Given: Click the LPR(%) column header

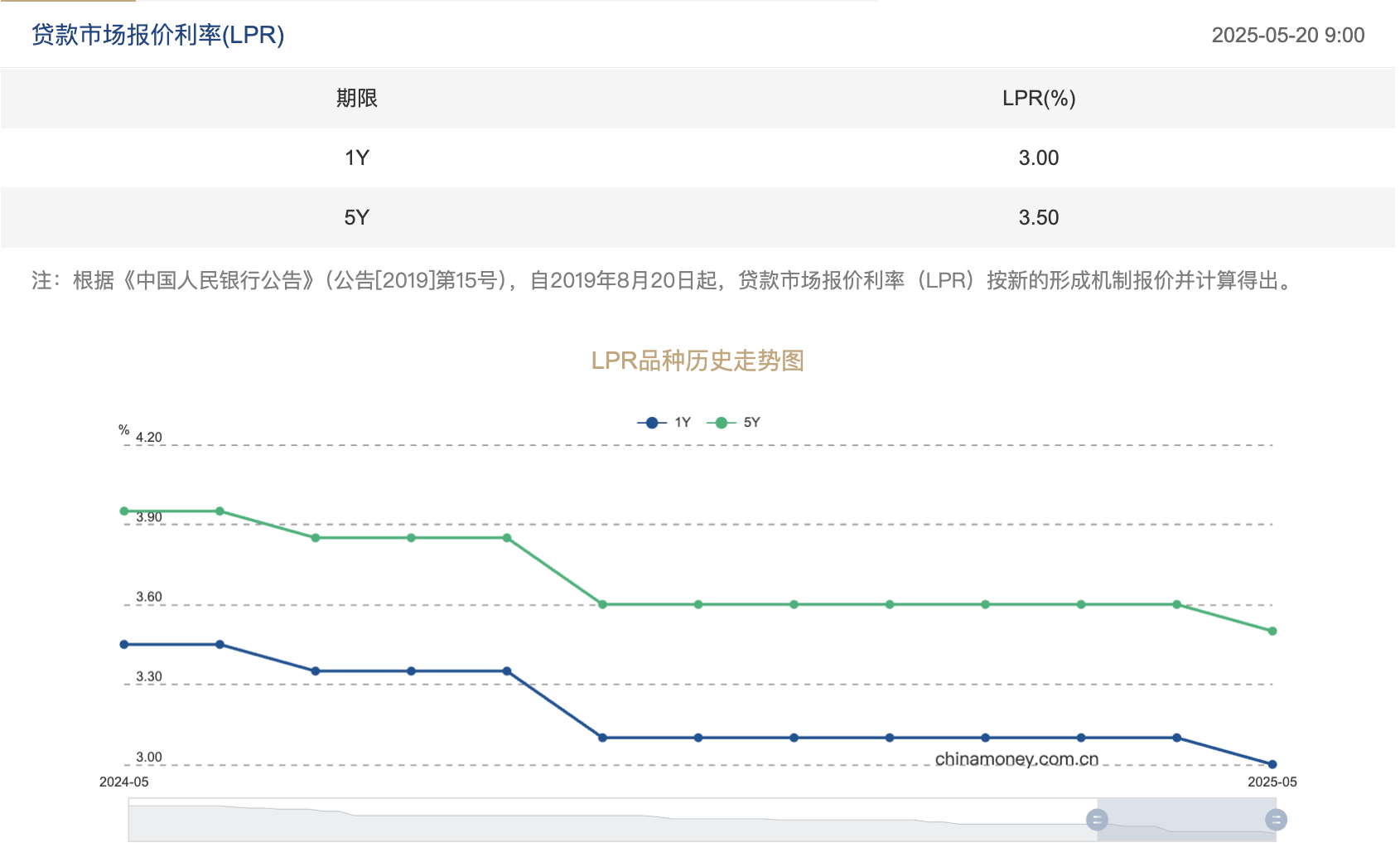Looking at the screenshot, I should 1039,98.
